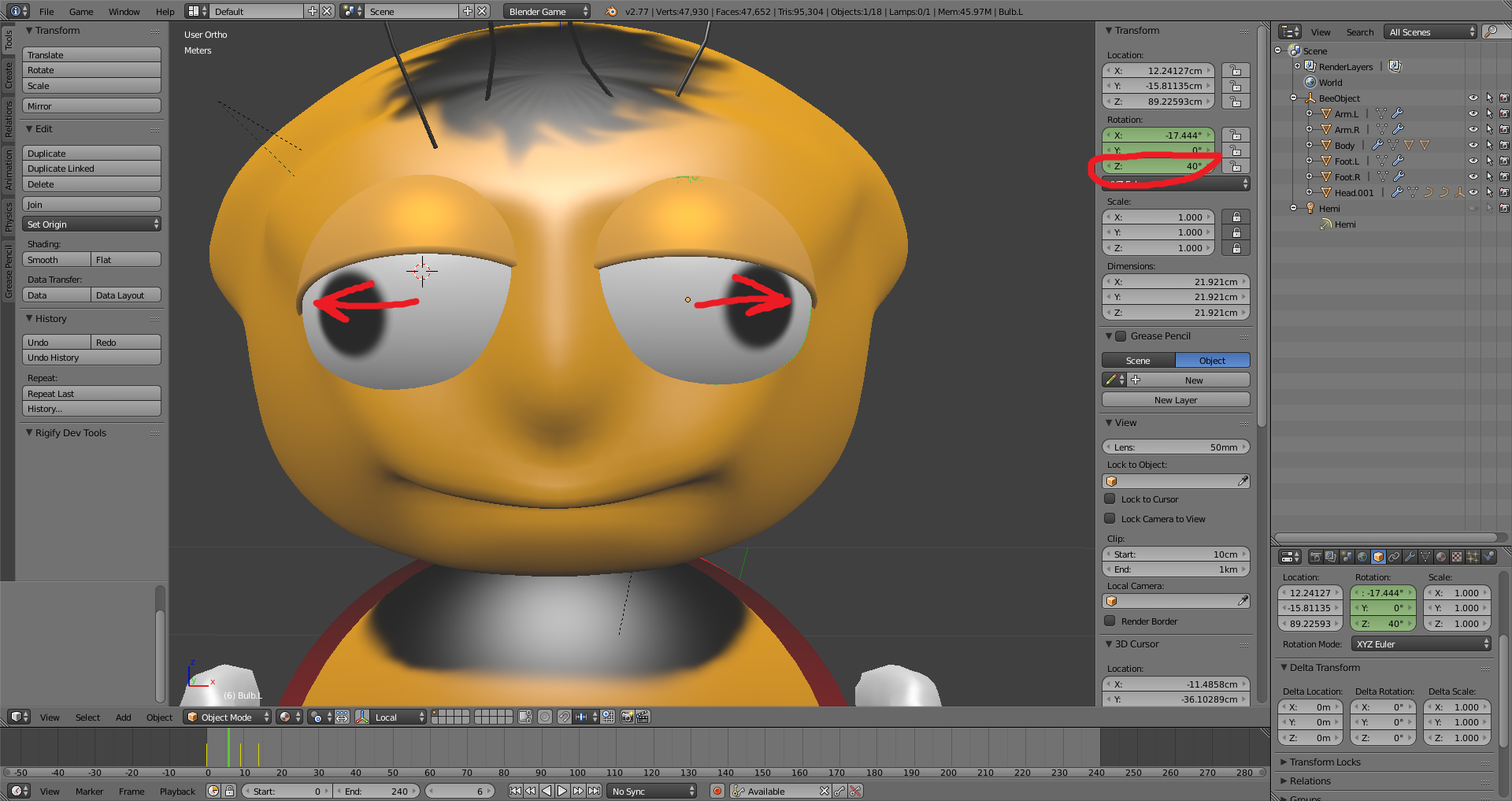Enable the Lock to Cursor checkbox
Viewport: 1512px width, 801px height.
(x=1110, y=499)
